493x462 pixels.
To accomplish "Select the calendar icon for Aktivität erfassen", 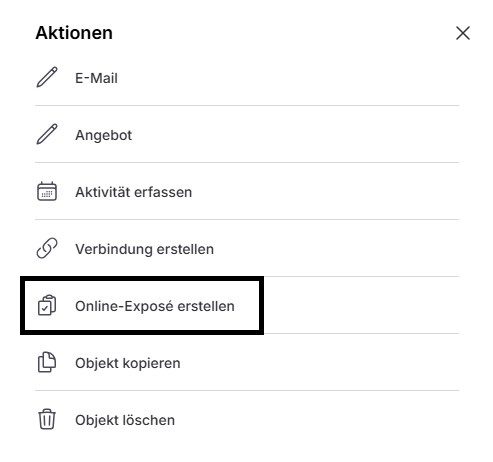I will (47, 191).
